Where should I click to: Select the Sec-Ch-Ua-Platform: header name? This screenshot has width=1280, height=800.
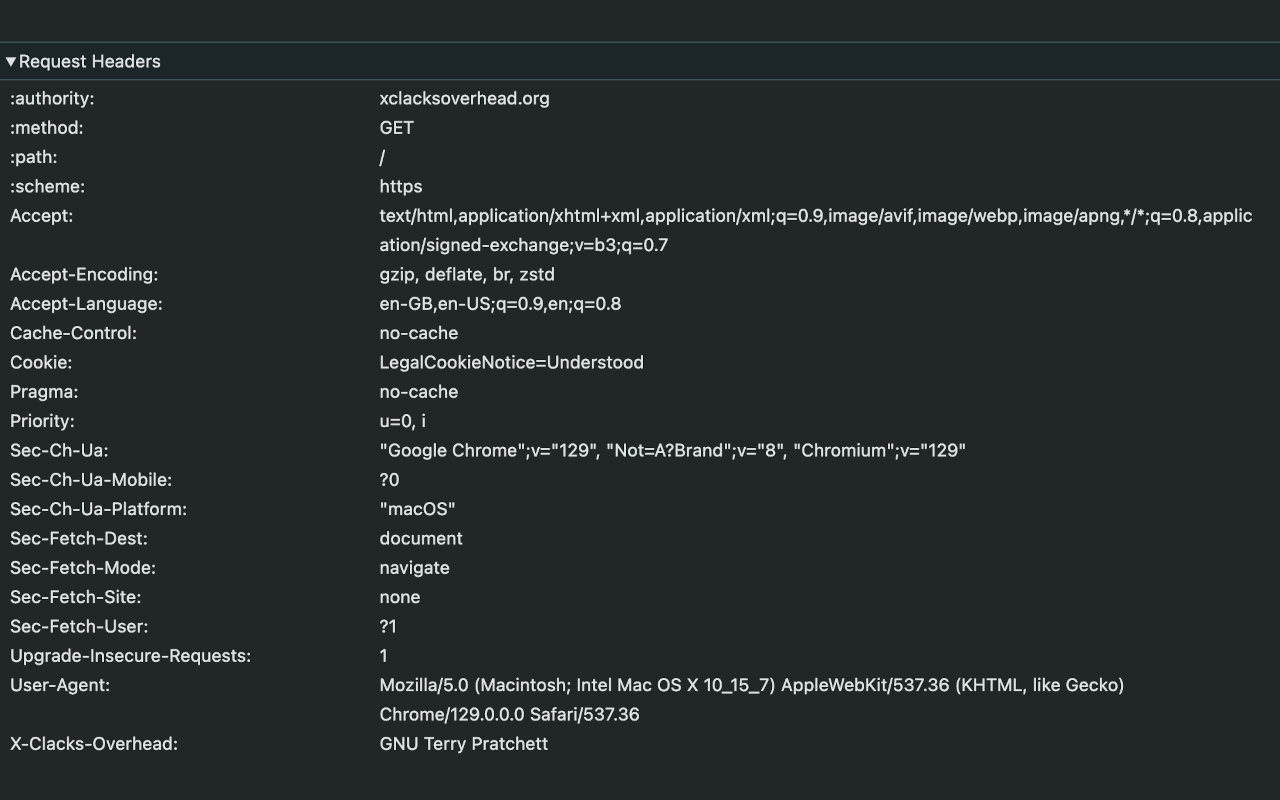point(98,509)
